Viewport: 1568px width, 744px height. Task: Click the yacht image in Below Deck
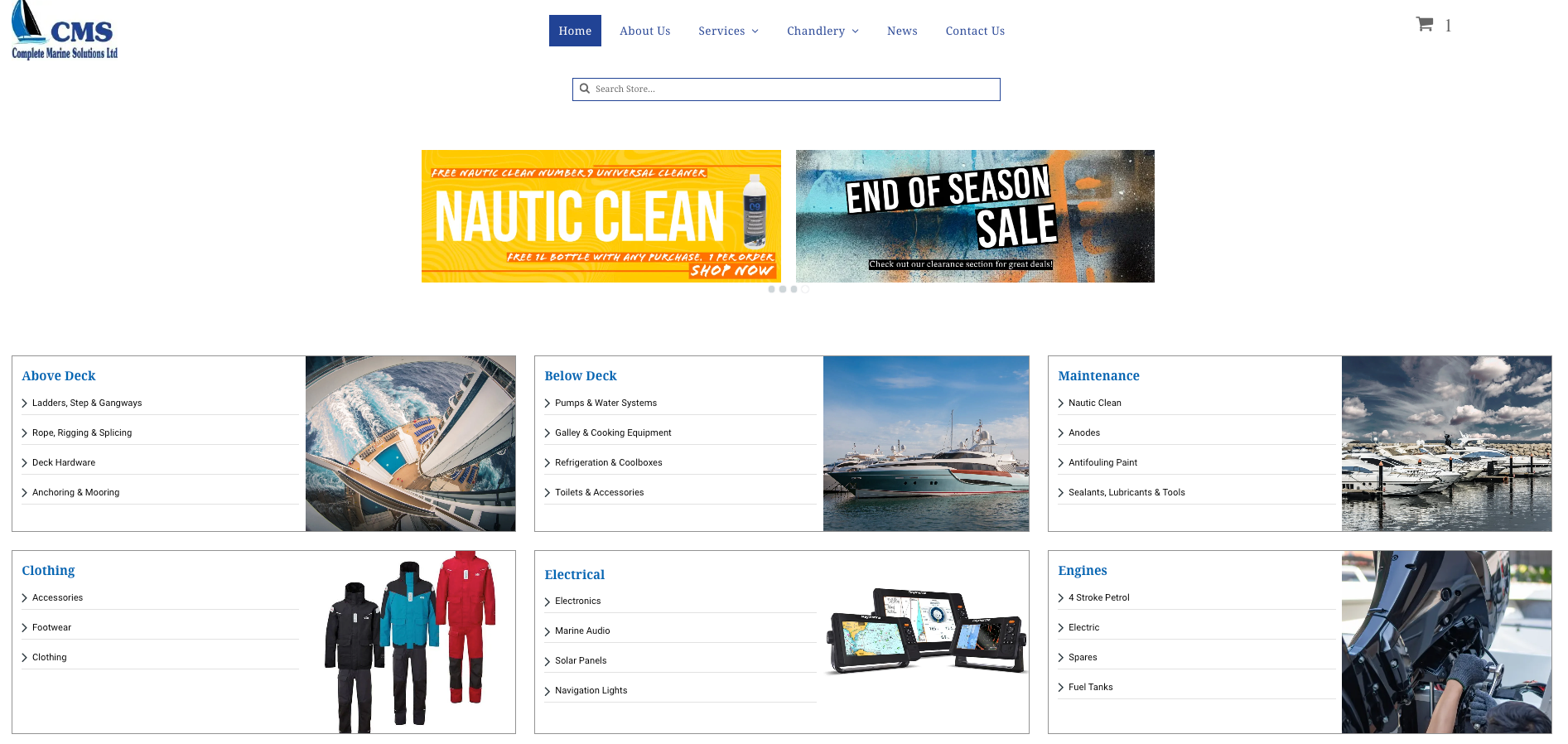tap(926, 443)
